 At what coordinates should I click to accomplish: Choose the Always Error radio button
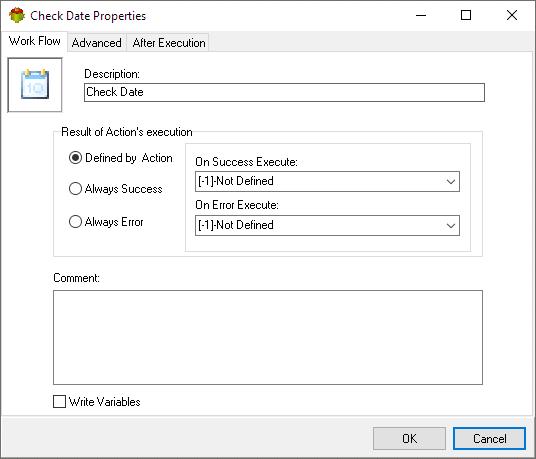coord(75,221)
